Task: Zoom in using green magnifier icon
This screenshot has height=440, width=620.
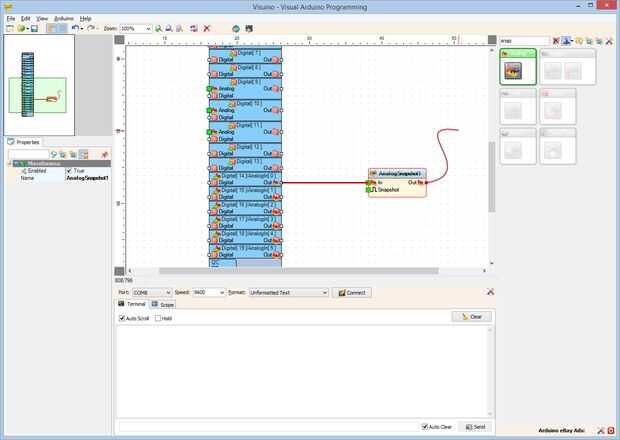Action: tap(158, 28)
